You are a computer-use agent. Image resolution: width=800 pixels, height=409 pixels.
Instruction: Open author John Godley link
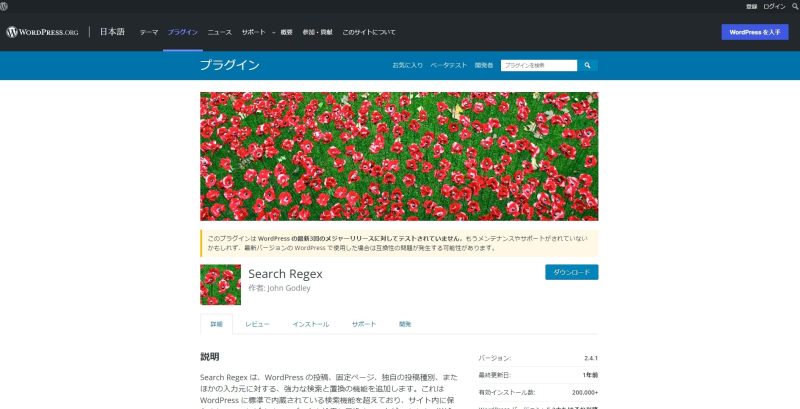(x=288, y=288)
